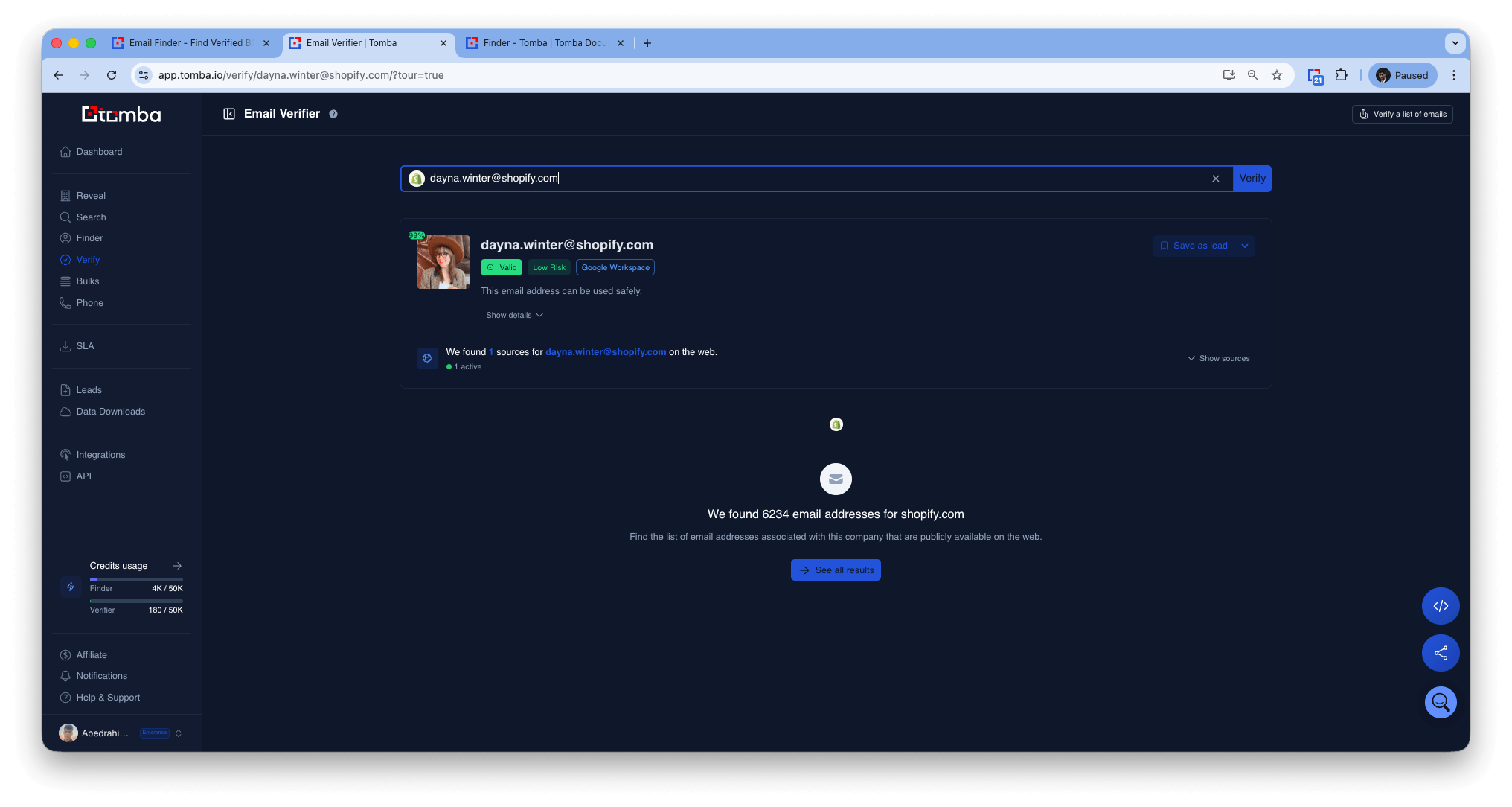Image resolution: width=1512 pixels, height=807 pixels.
Task: Open the code embed floating button
Action: pos(1441,606)
